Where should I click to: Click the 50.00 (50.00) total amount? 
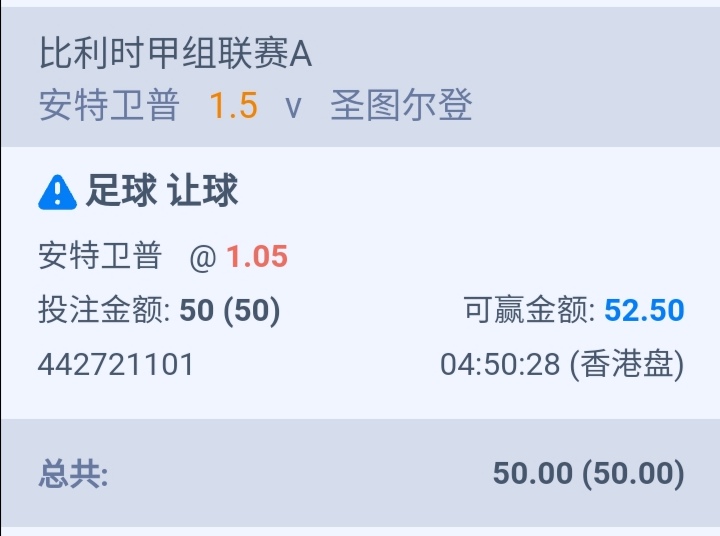[588, 473]
